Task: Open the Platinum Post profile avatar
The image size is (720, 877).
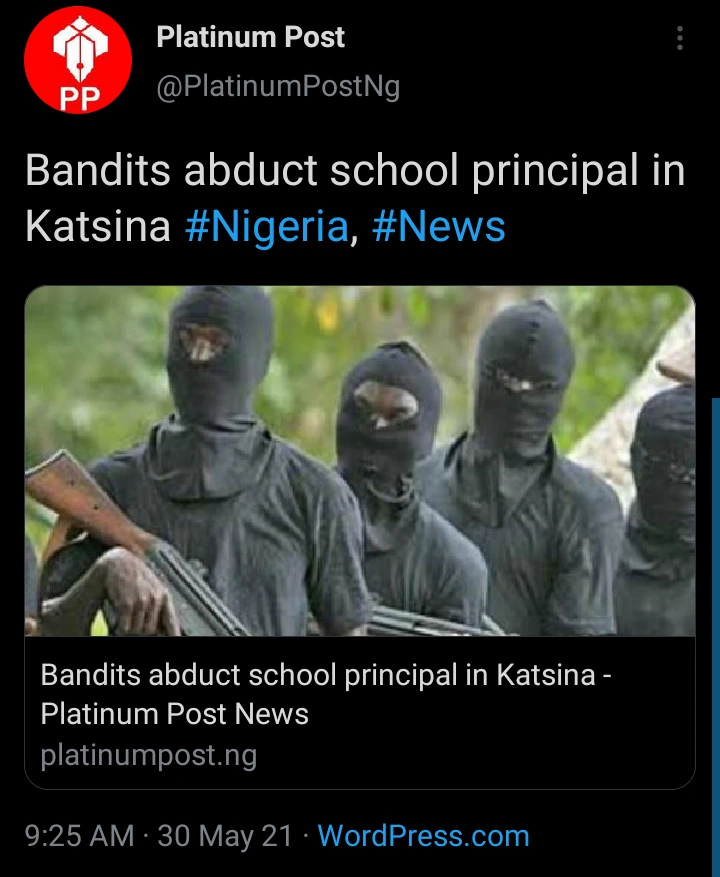Action: click(78, 60)
